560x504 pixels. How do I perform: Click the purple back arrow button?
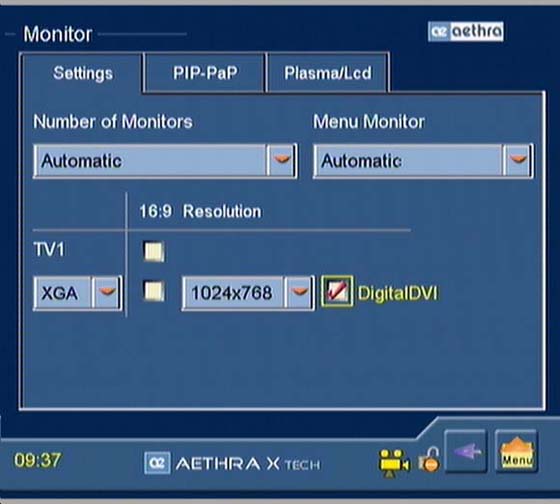pos(466,451)
